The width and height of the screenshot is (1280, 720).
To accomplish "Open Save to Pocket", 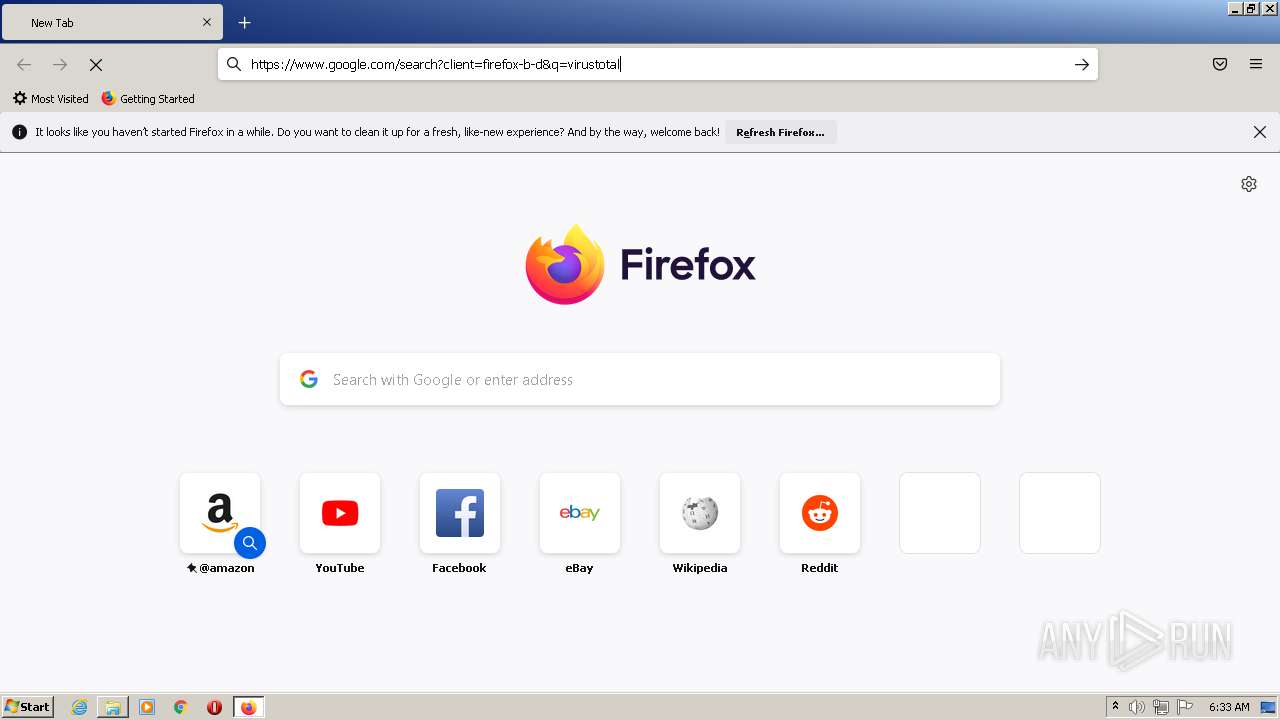I will [x=1220, y=64].
